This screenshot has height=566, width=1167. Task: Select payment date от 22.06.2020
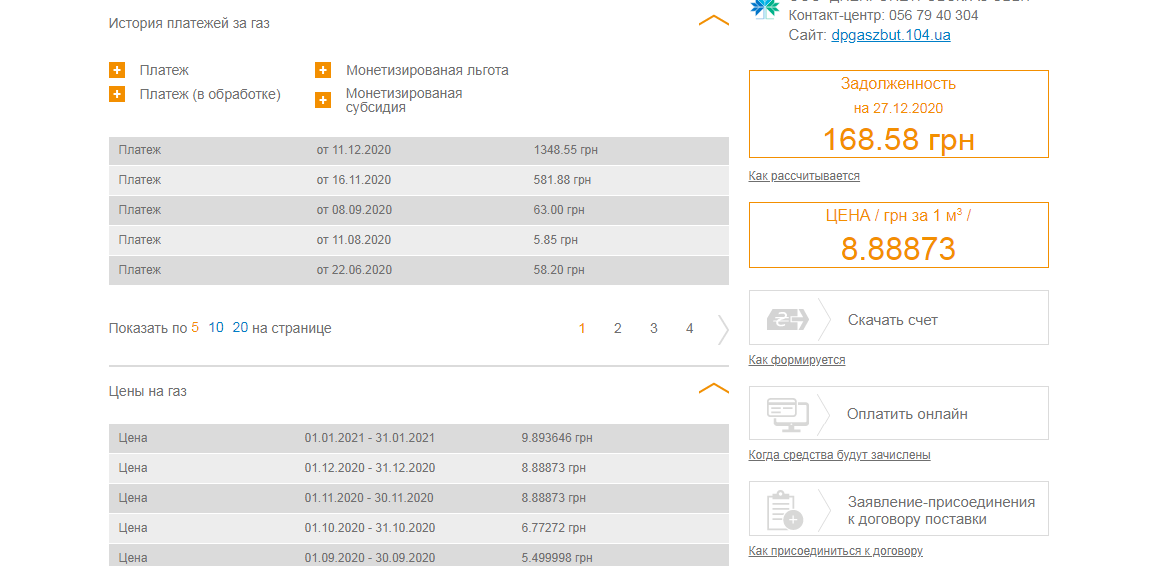pyautogui.click(x=354, y=270)
